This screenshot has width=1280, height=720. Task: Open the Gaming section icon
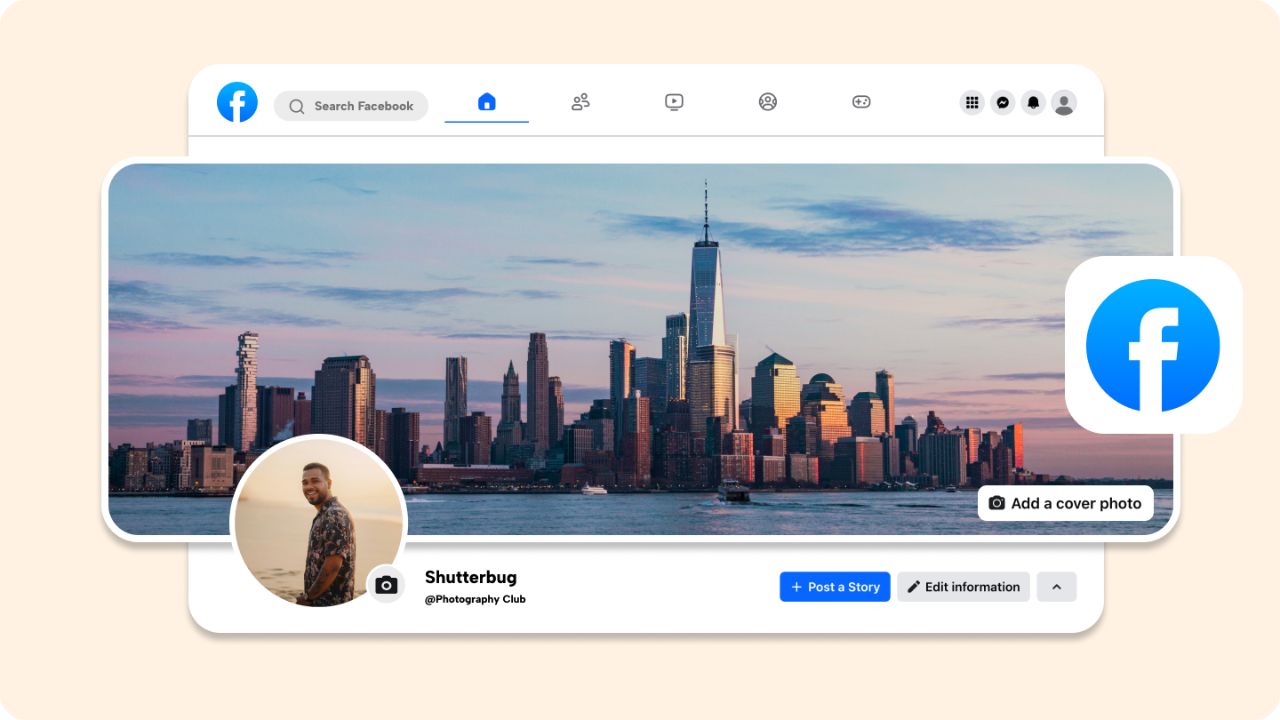click(x=861, y=101)
